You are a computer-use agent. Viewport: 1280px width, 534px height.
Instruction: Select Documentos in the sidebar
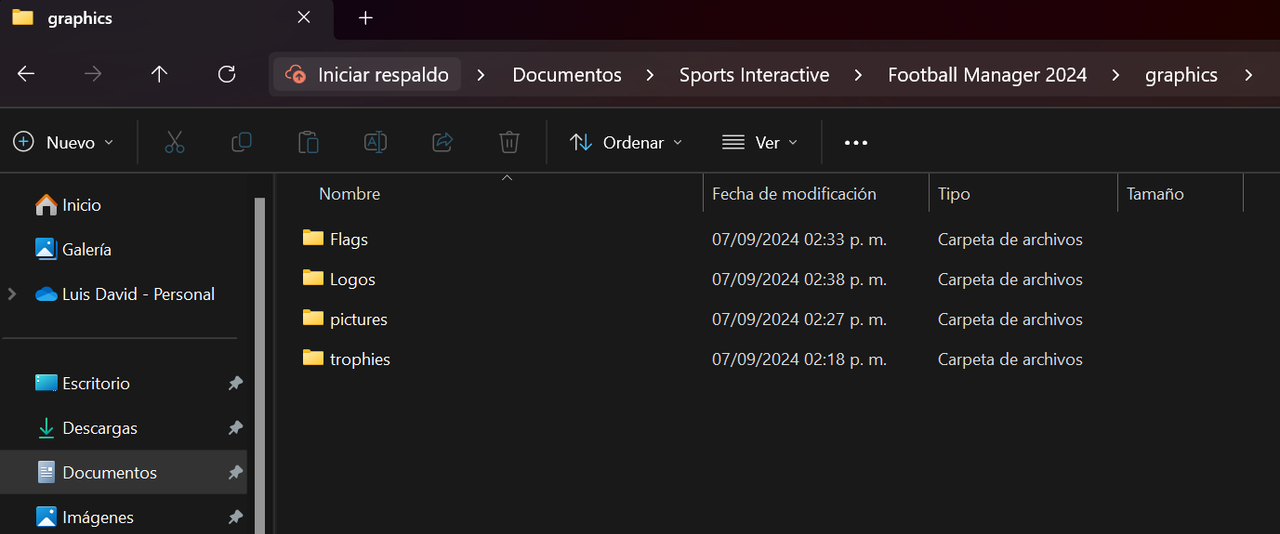123,472
